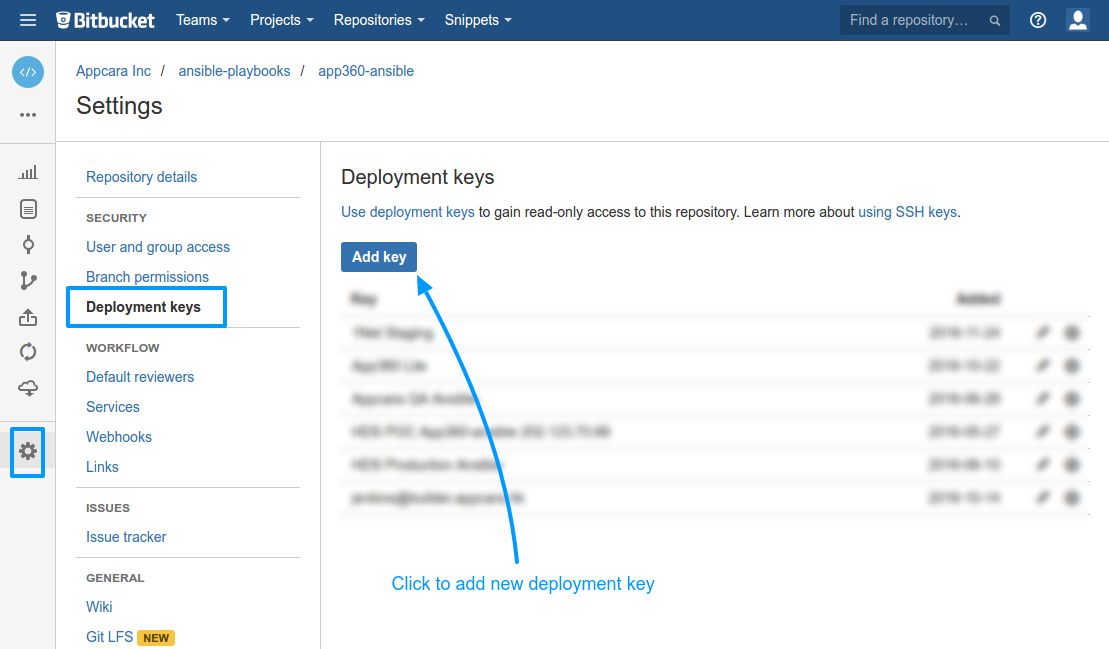
Task: Open the Snippets dropdown
Action: tap(478, 20)
